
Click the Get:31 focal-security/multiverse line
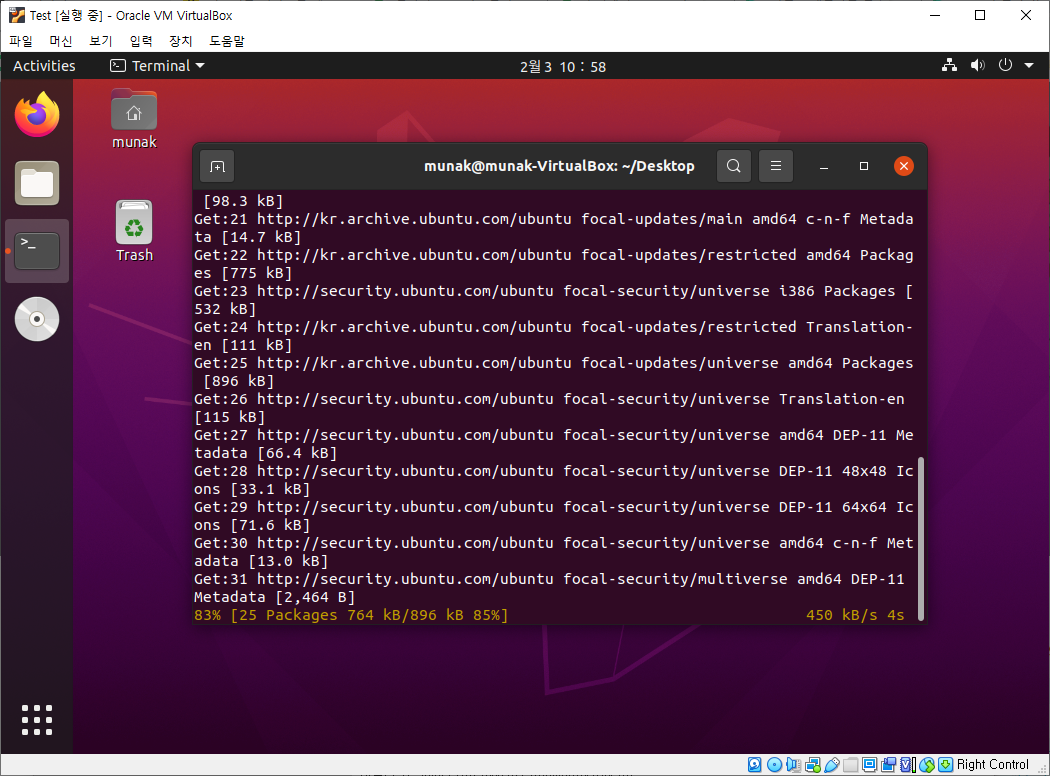pyautogui.click(x=549, y=579)
